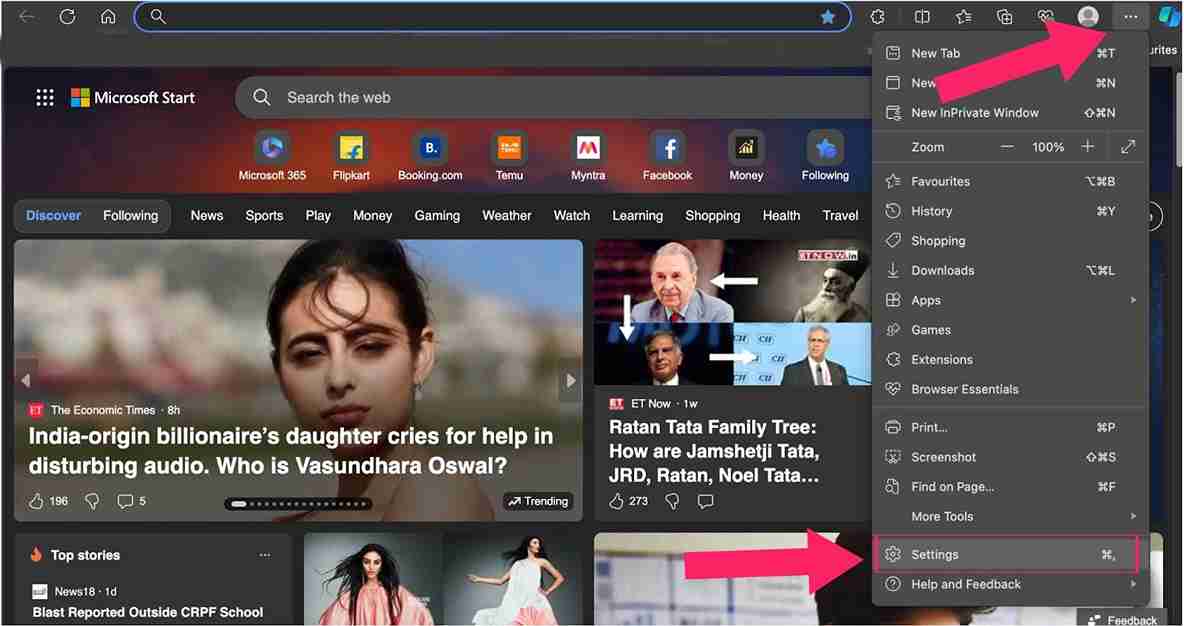This screenshot has height=626, width=1184.
Task: Open the Facebook shortcut tile
Action: pyautogui.click(x=668, y=156)
